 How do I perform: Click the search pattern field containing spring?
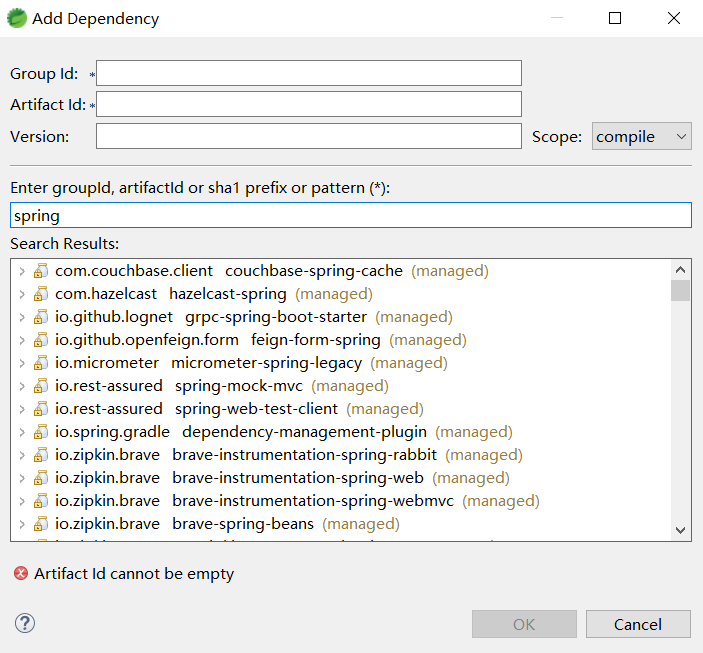click(350, 215)
